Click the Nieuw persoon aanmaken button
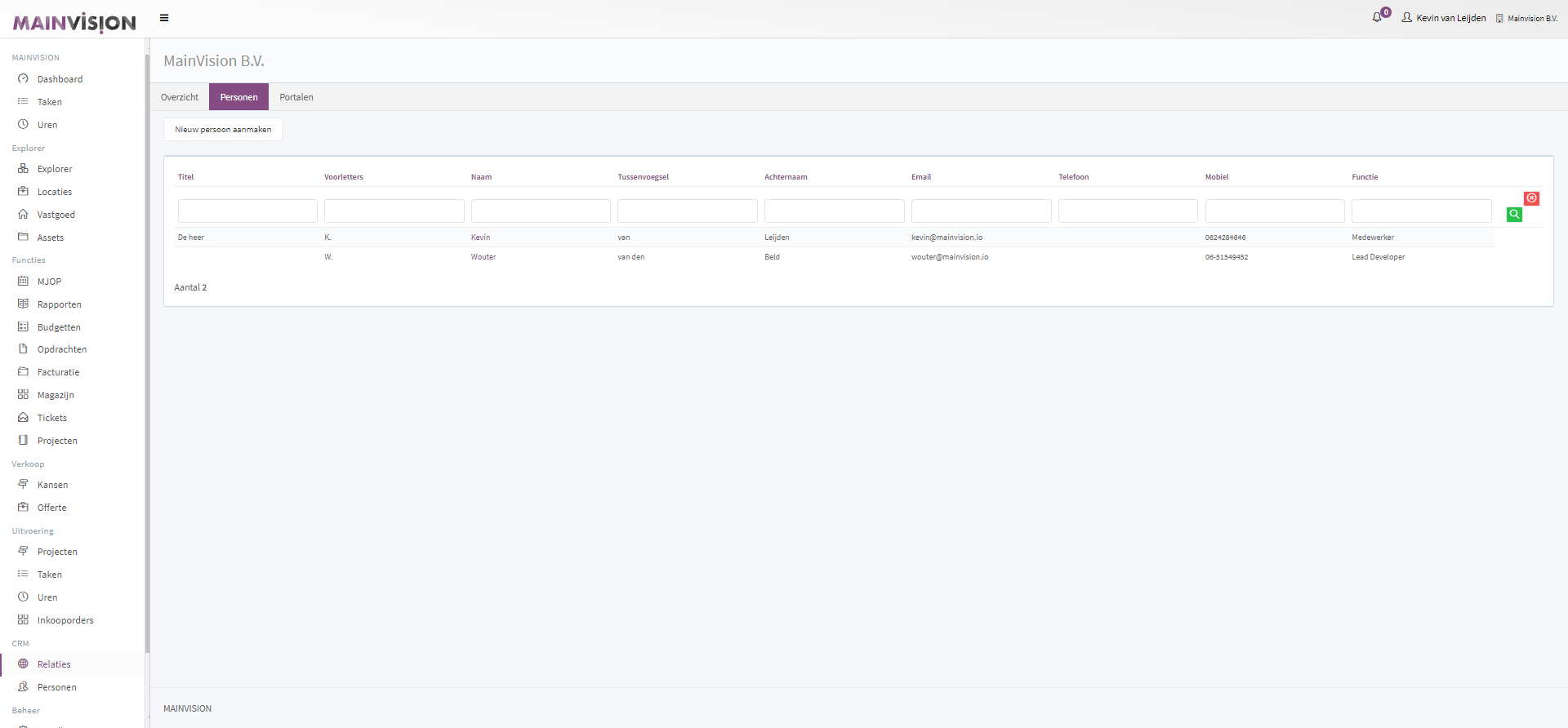This screenshot has width=1568, height=728. coord(223,130)
